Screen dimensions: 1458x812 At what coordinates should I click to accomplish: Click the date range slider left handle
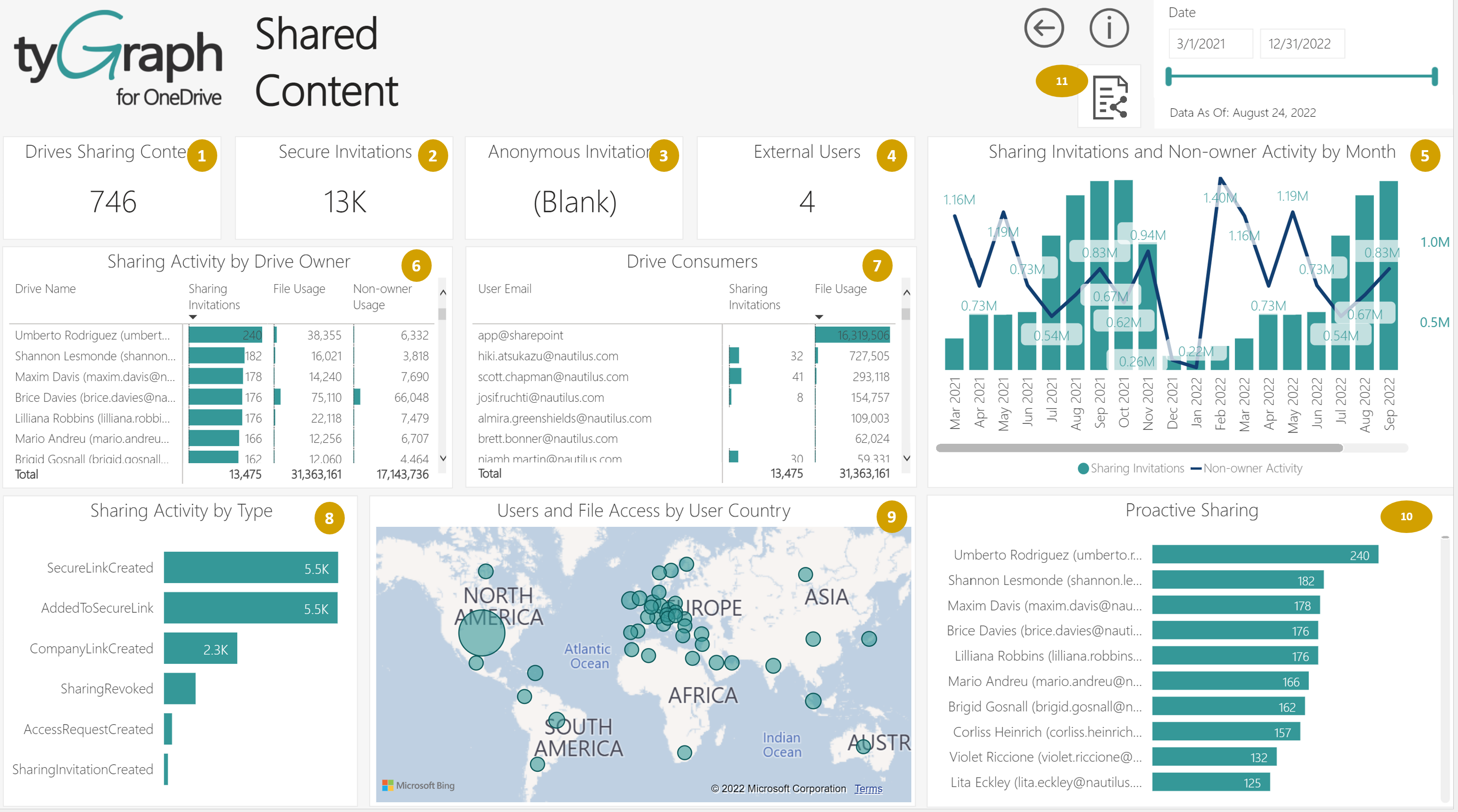tap(1168, 76)
